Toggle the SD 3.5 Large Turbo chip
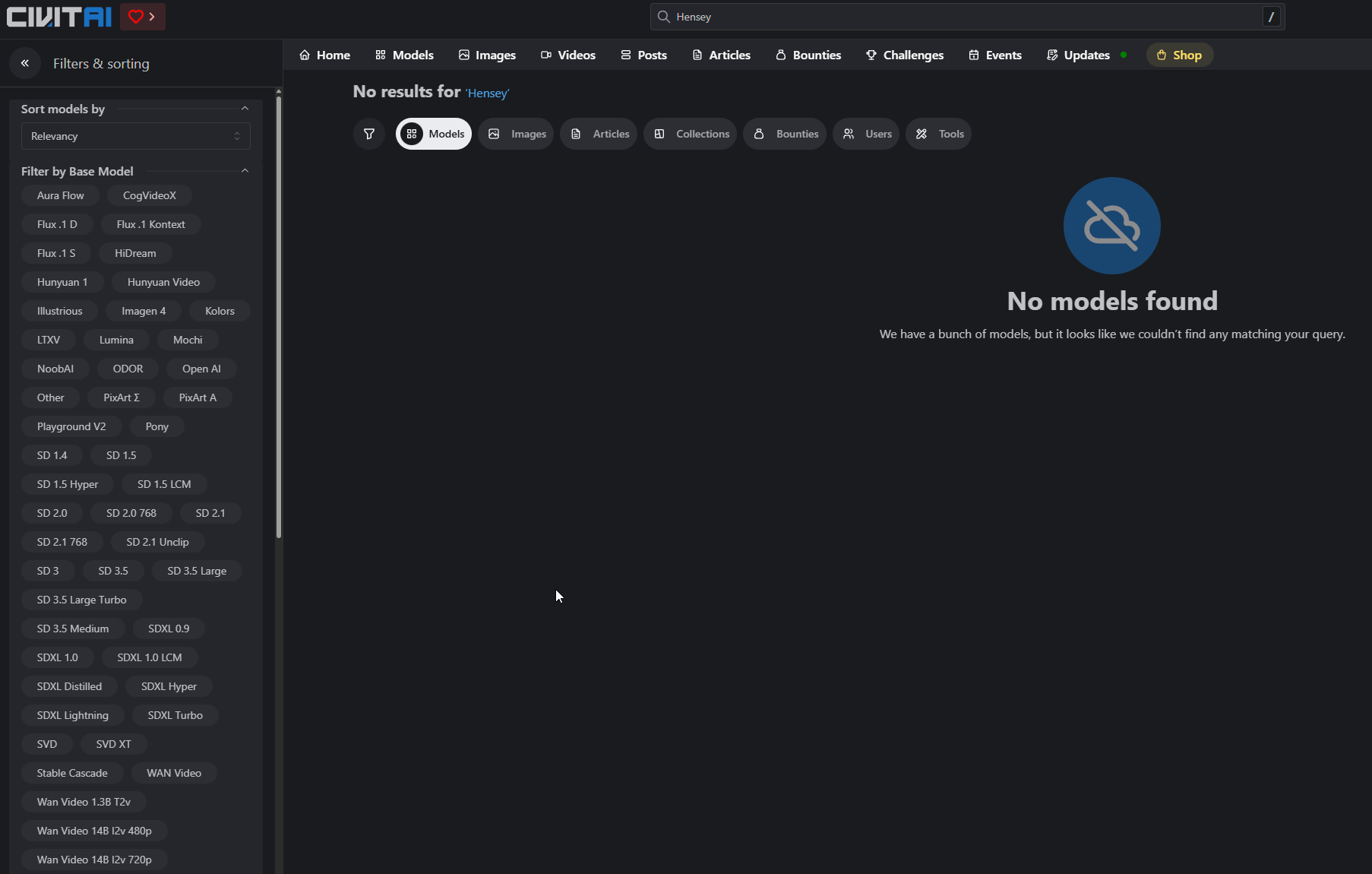 [x=82, y=600]
